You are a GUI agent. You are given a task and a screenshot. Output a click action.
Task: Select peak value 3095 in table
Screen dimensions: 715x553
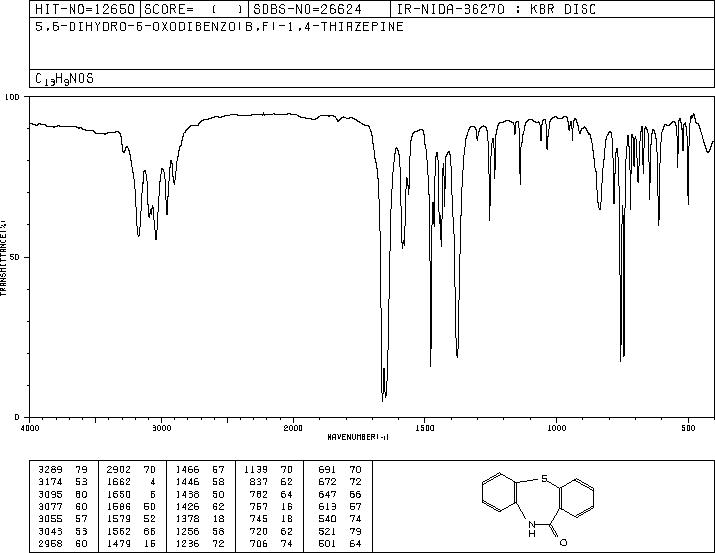50,494
